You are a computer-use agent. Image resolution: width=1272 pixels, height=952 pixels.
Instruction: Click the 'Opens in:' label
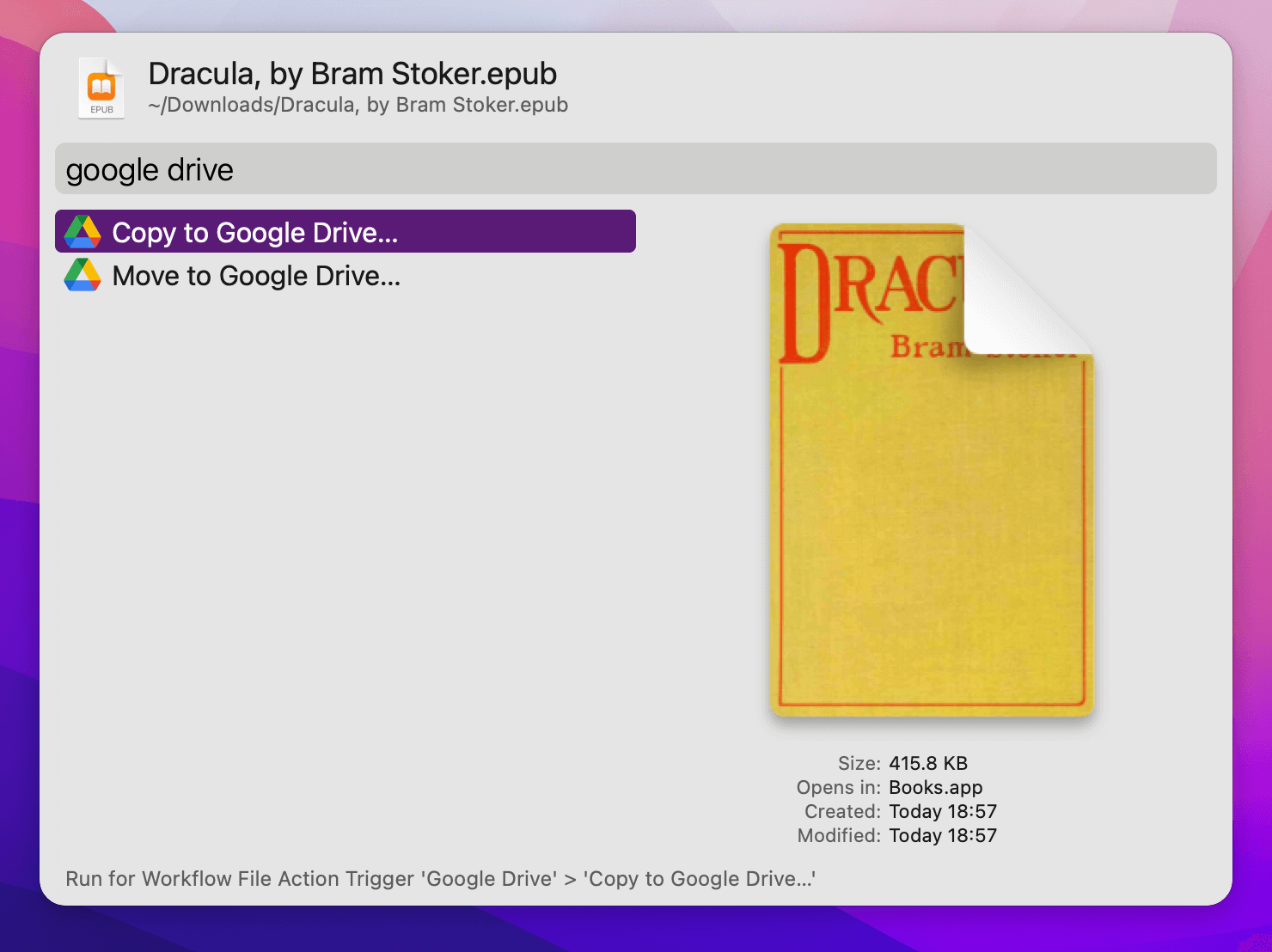[838, 787]
